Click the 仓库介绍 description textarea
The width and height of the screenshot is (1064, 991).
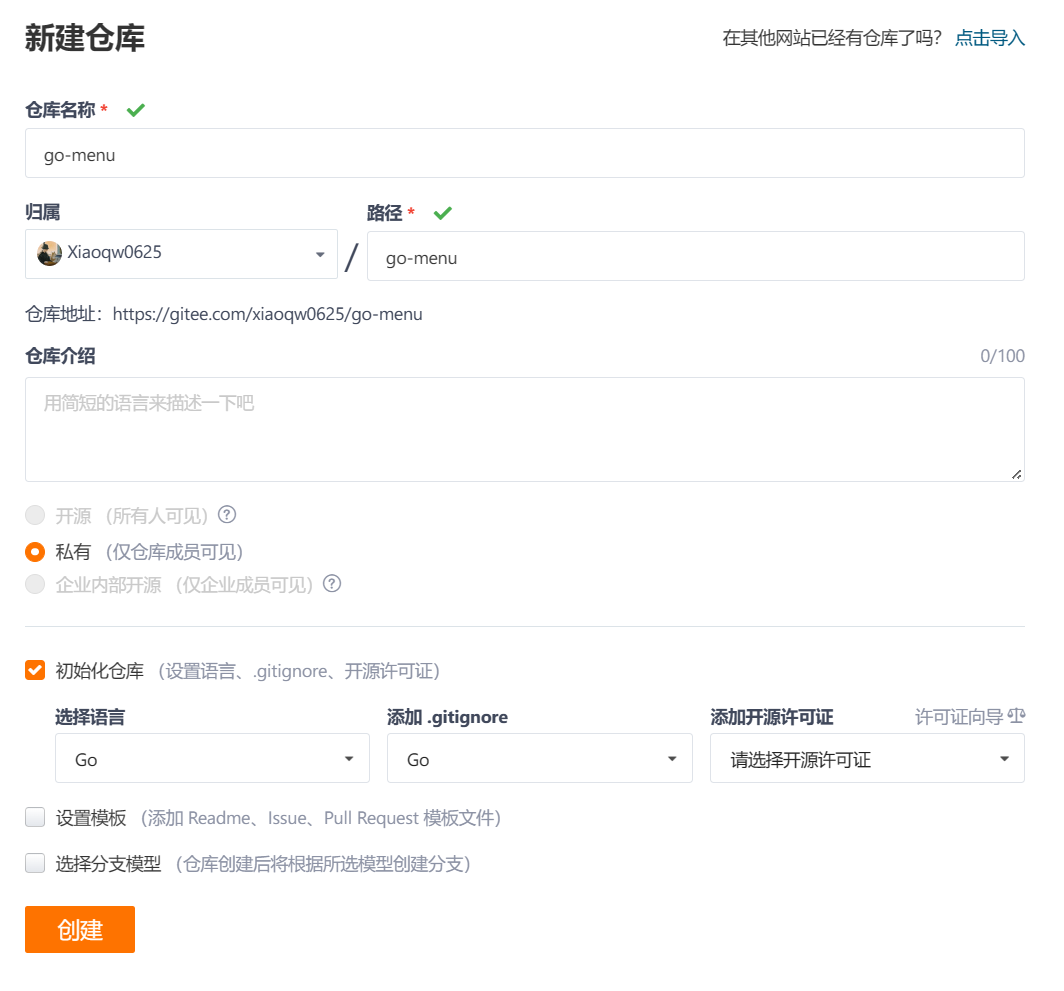525,430
